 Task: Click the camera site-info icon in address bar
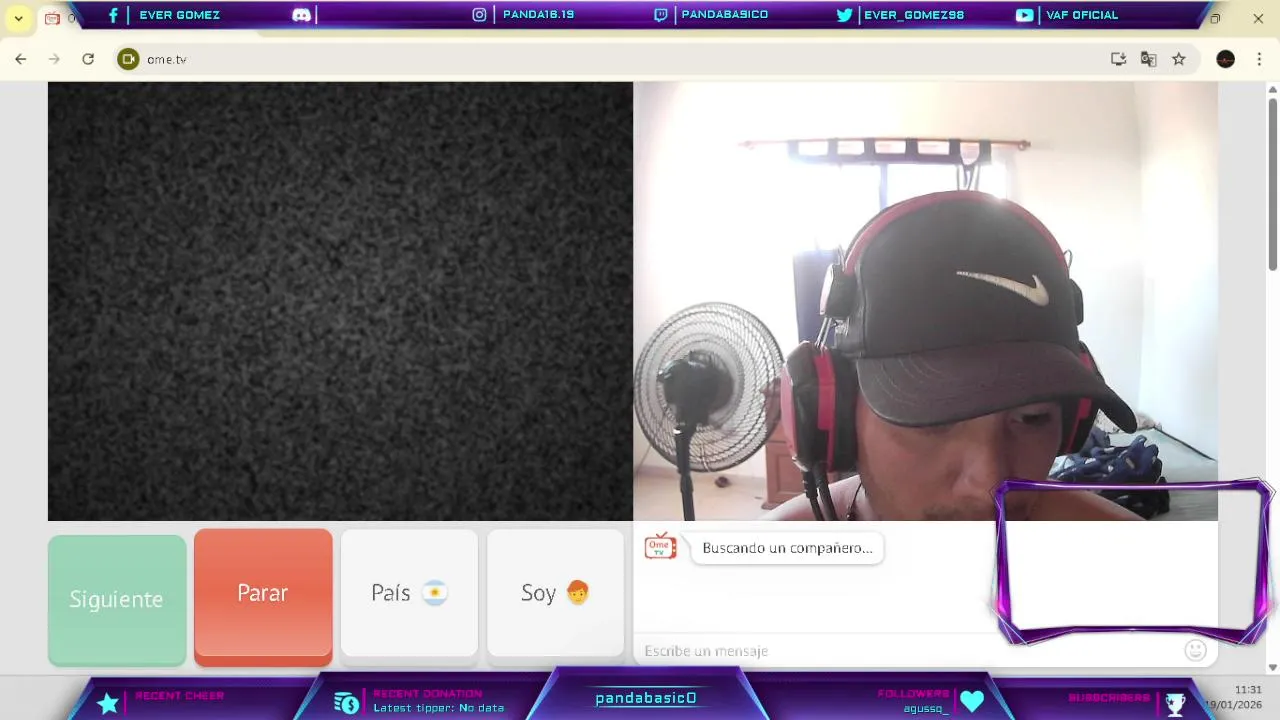pyautogui.click(x=128, y=59)
